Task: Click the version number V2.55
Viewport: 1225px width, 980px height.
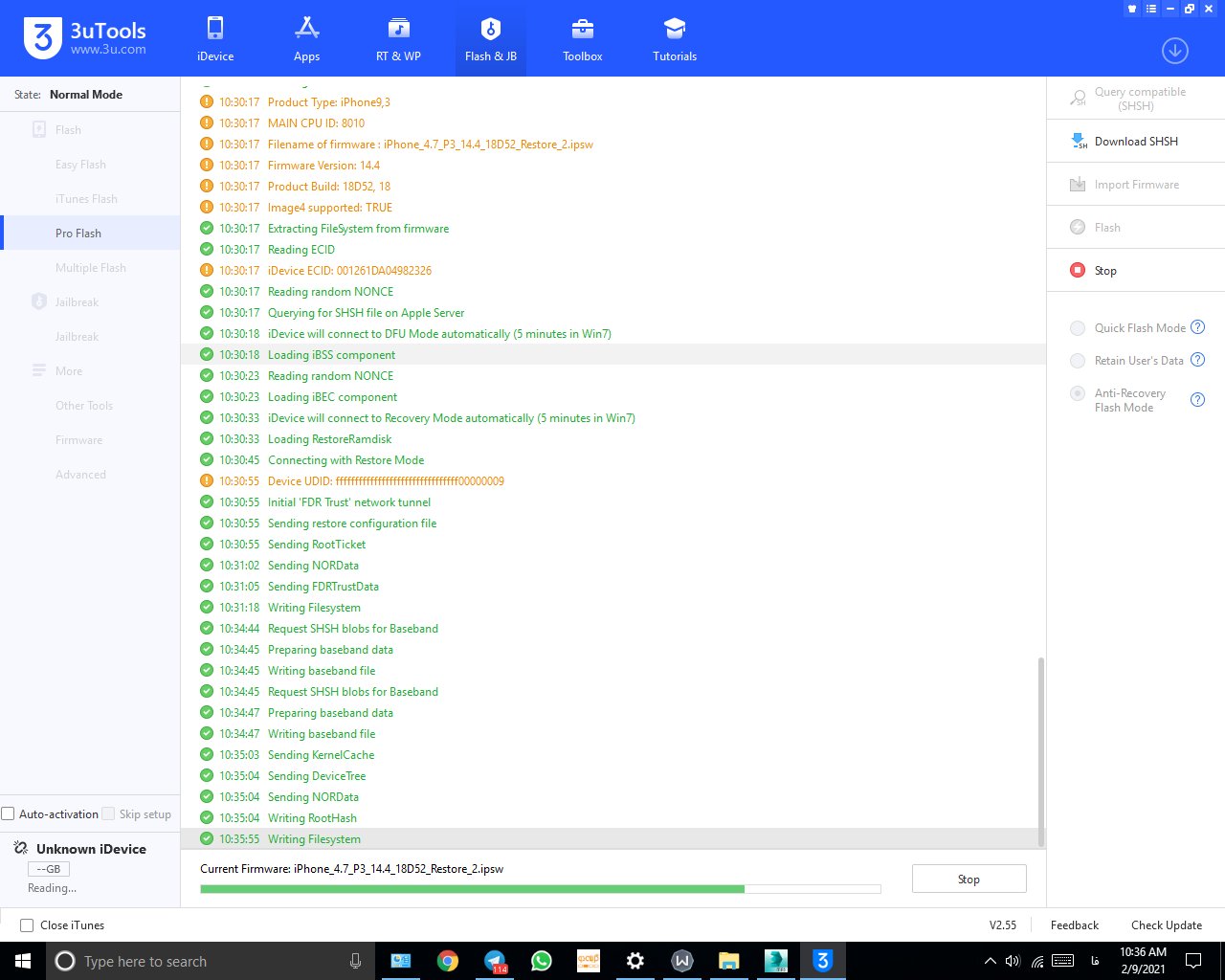Action: 1003,925
